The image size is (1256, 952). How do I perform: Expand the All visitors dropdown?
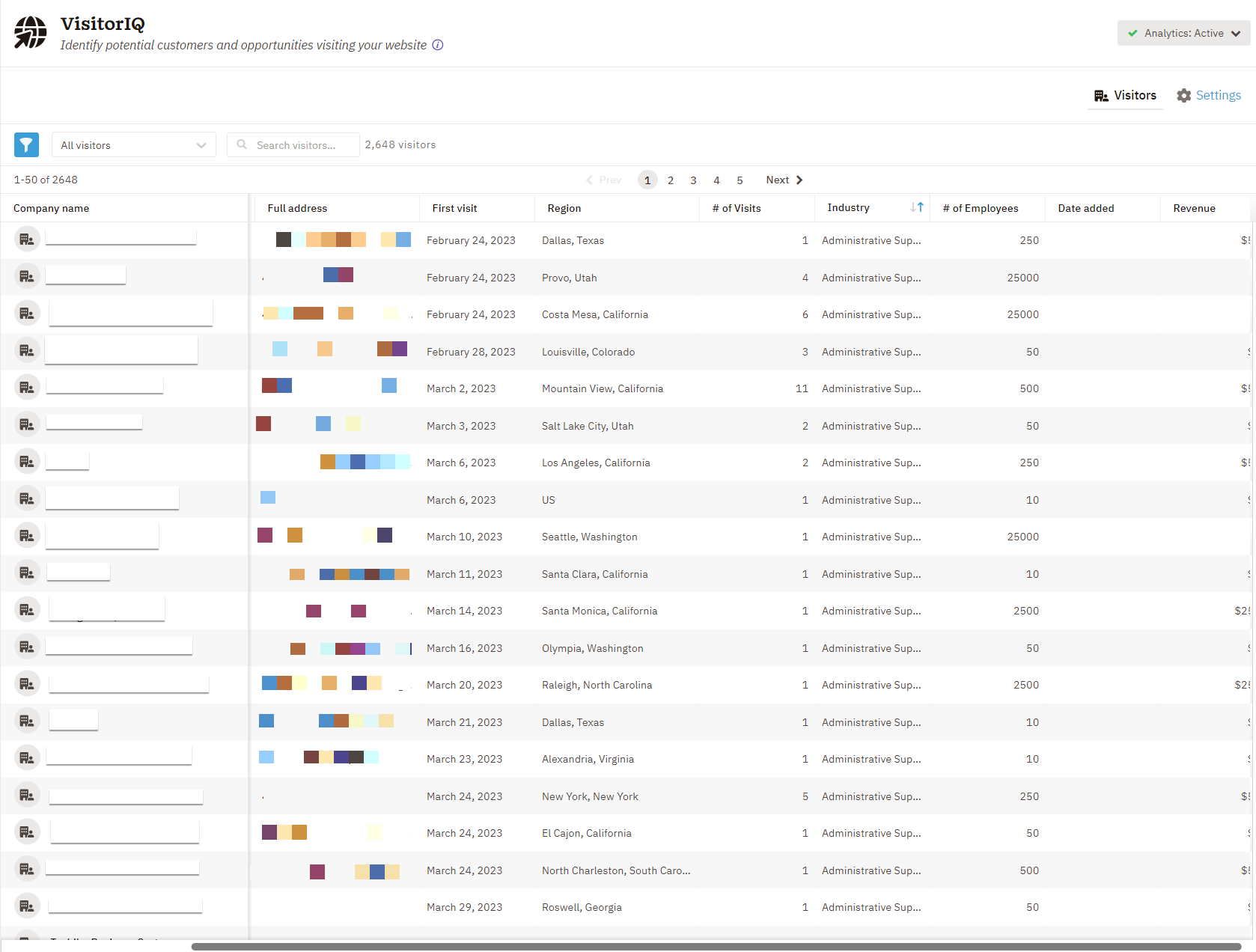(133, 145)
